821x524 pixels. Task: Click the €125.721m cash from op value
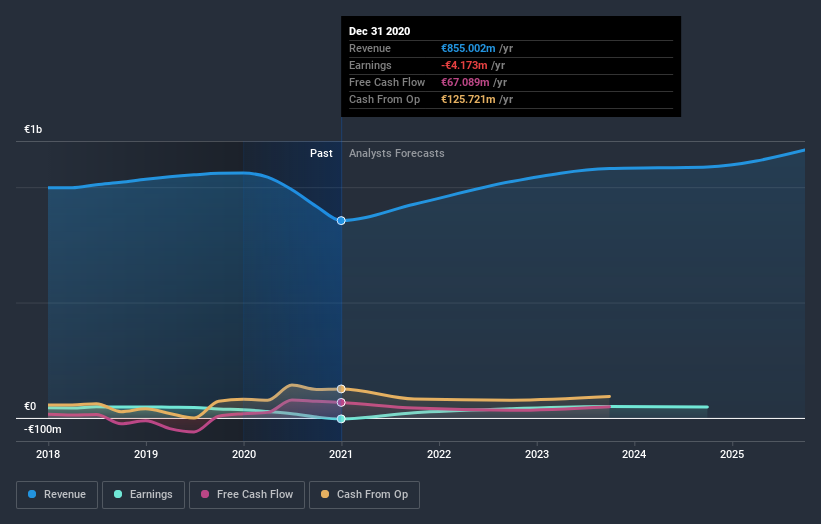468,99
